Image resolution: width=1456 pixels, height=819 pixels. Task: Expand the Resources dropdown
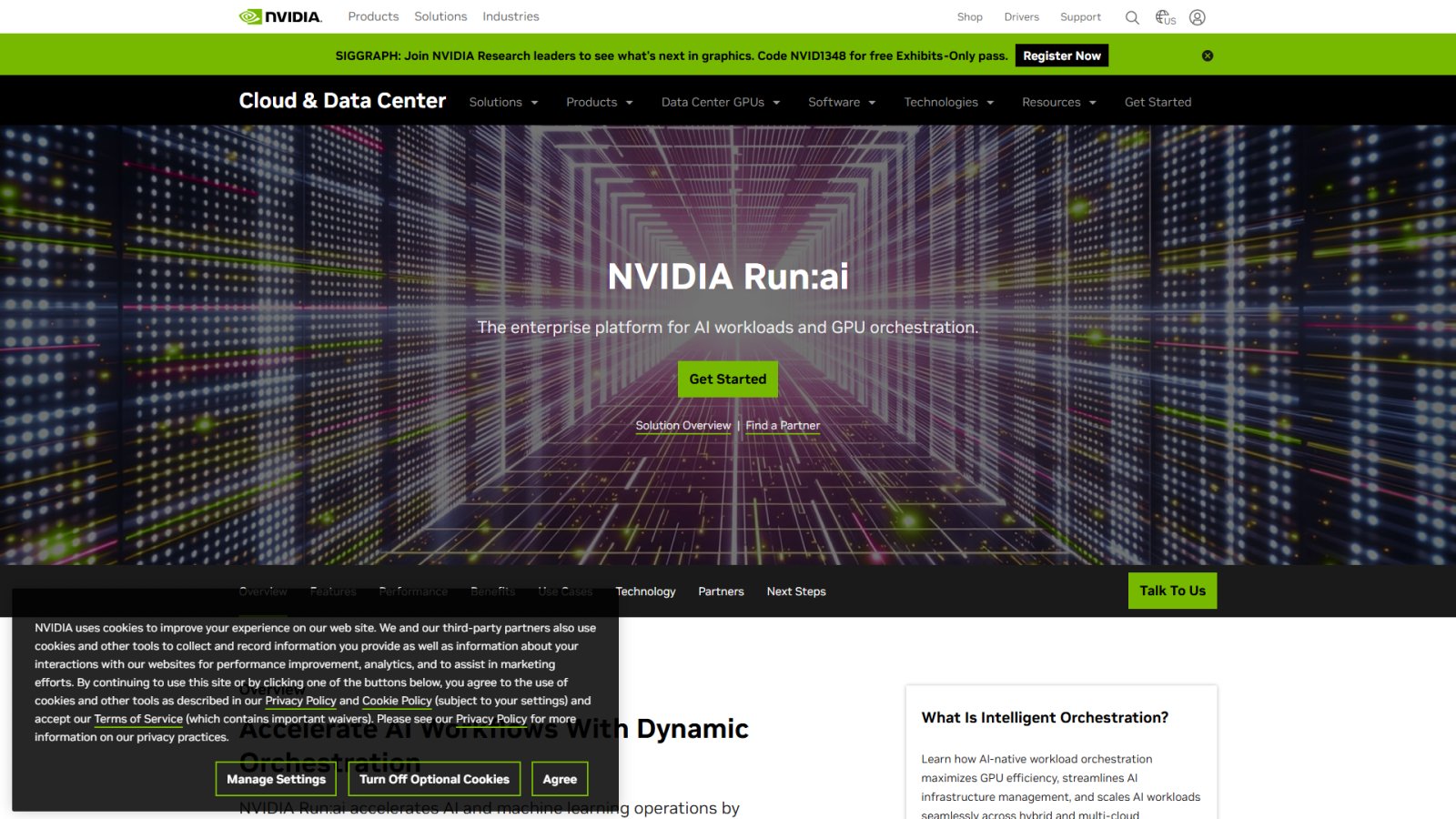point(1059,102)
